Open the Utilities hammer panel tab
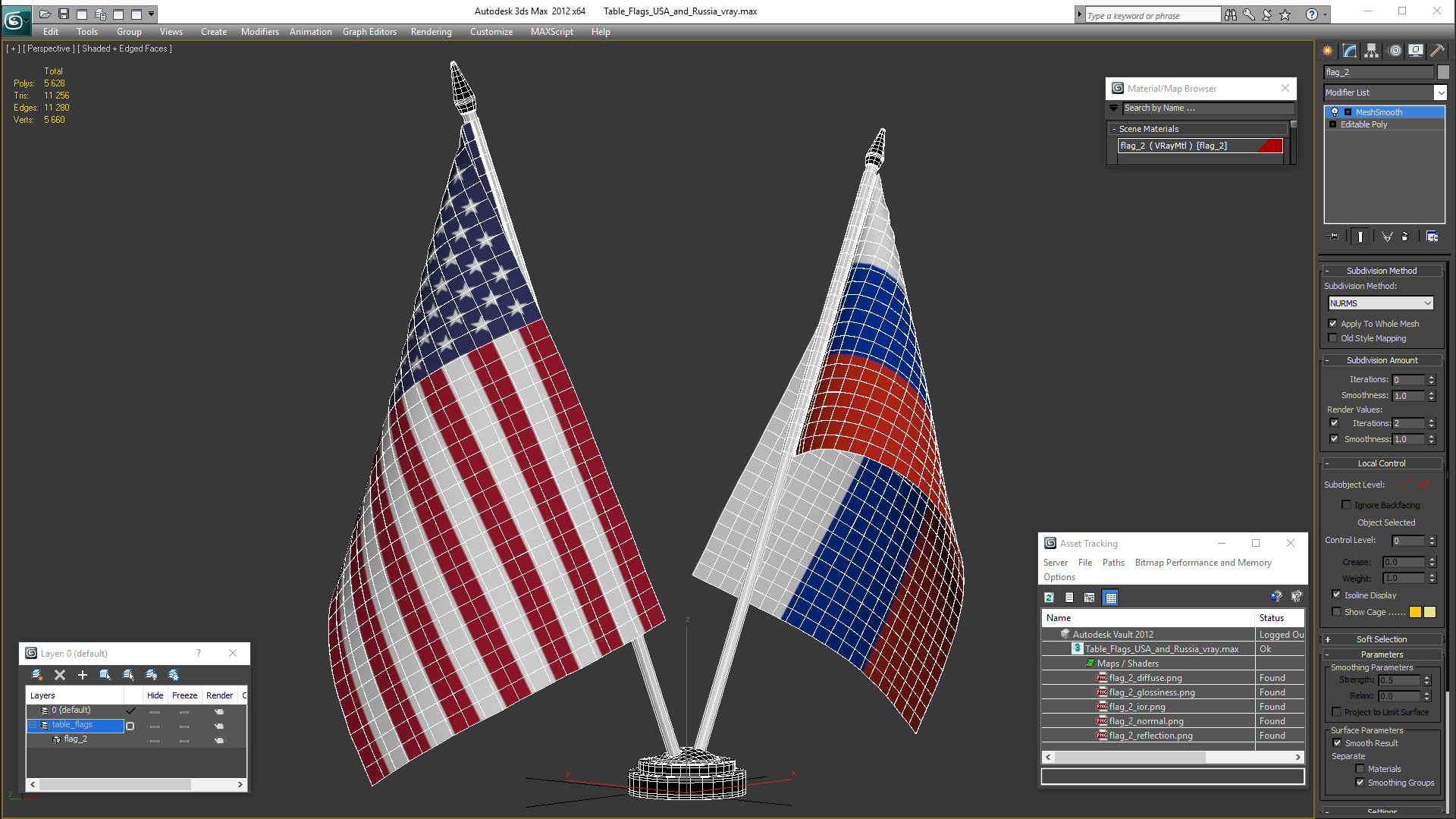The image size is (1456, 819). point(1437,51)
